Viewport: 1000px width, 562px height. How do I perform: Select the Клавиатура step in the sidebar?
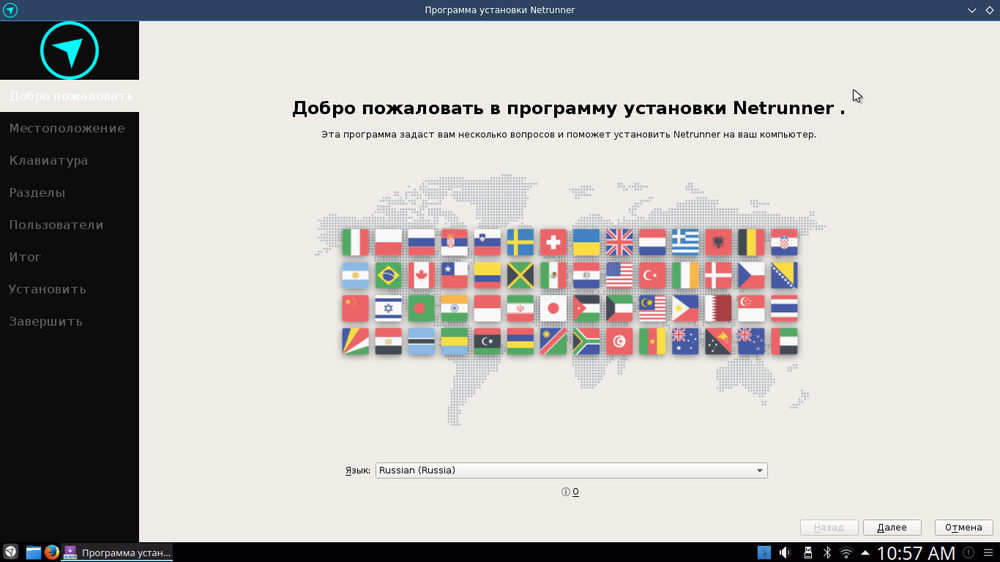click(70, 161)
